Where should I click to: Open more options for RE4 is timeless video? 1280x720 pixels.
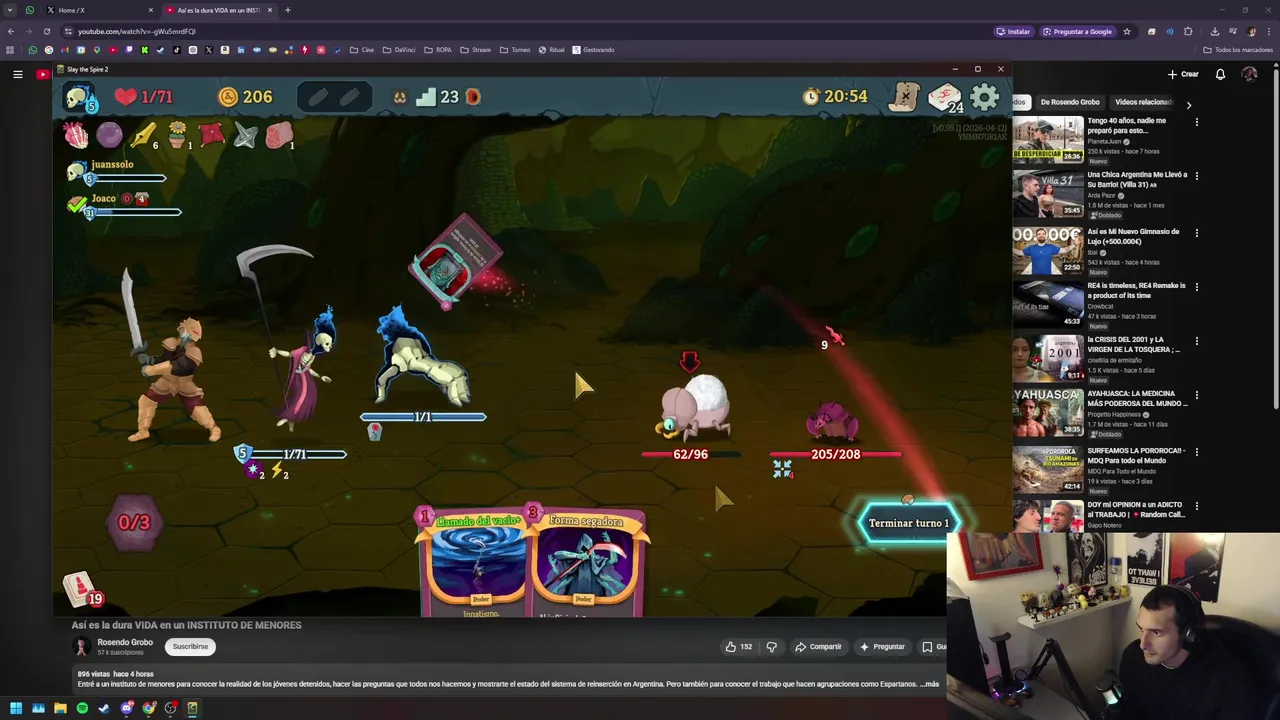pyautogui.click(x=1197, y=286)
